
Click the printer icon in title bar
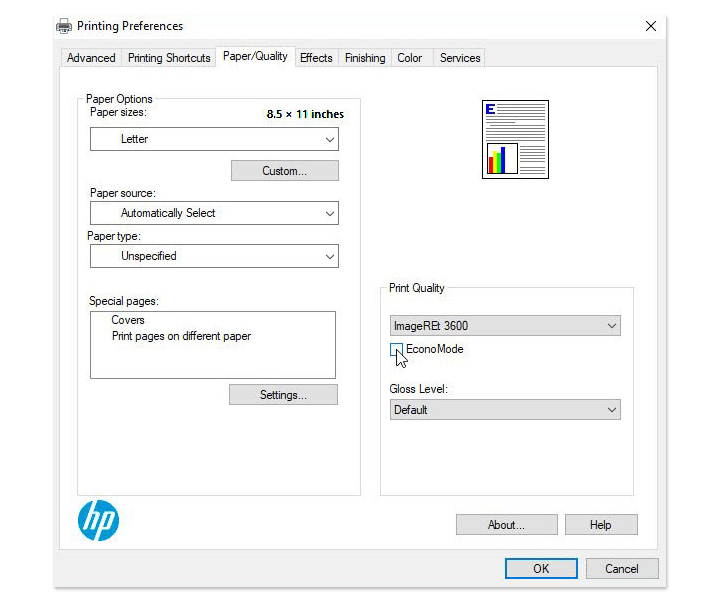point(64,26)
